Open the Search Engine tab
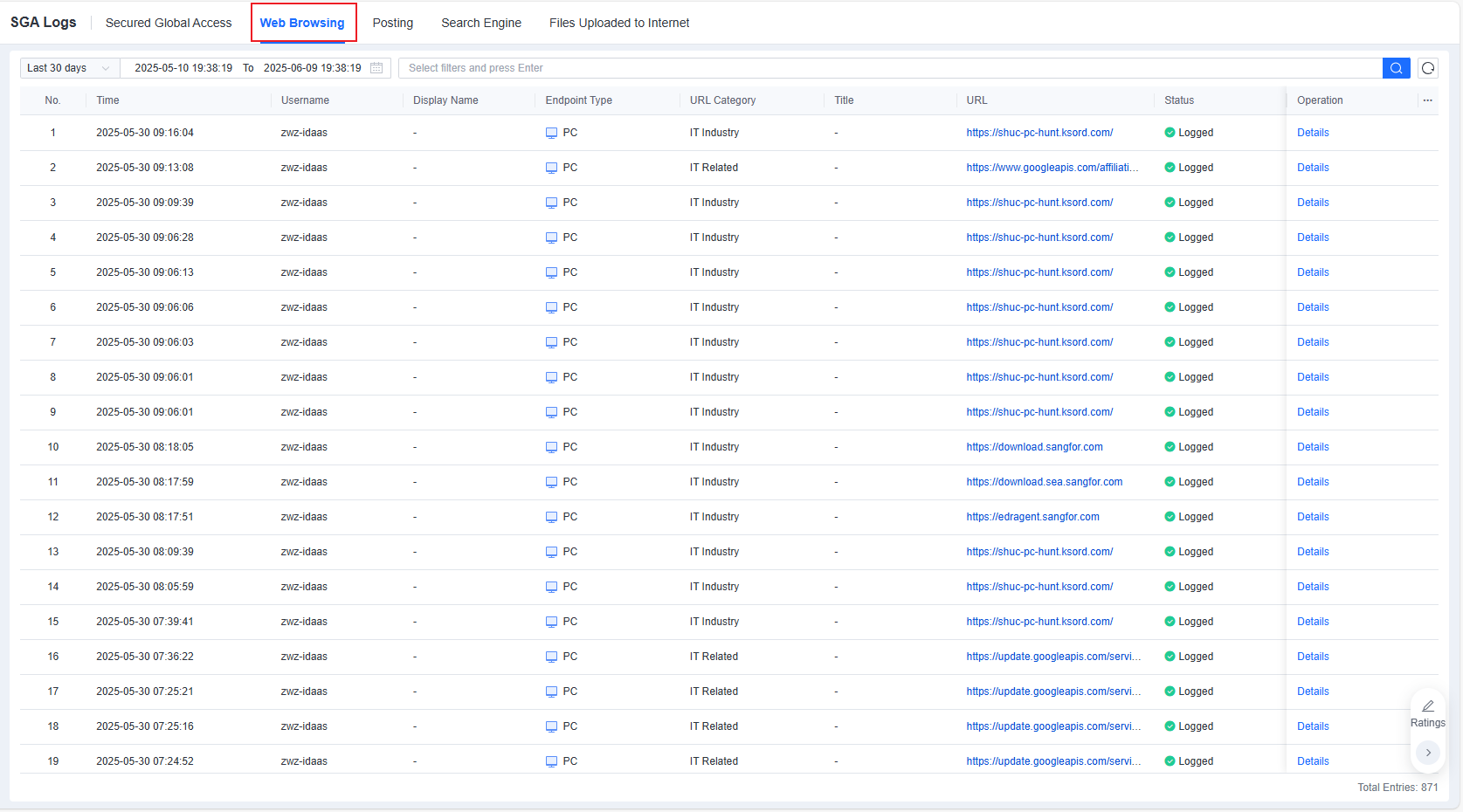This screenshot has height=812, width=1463. 481,23
